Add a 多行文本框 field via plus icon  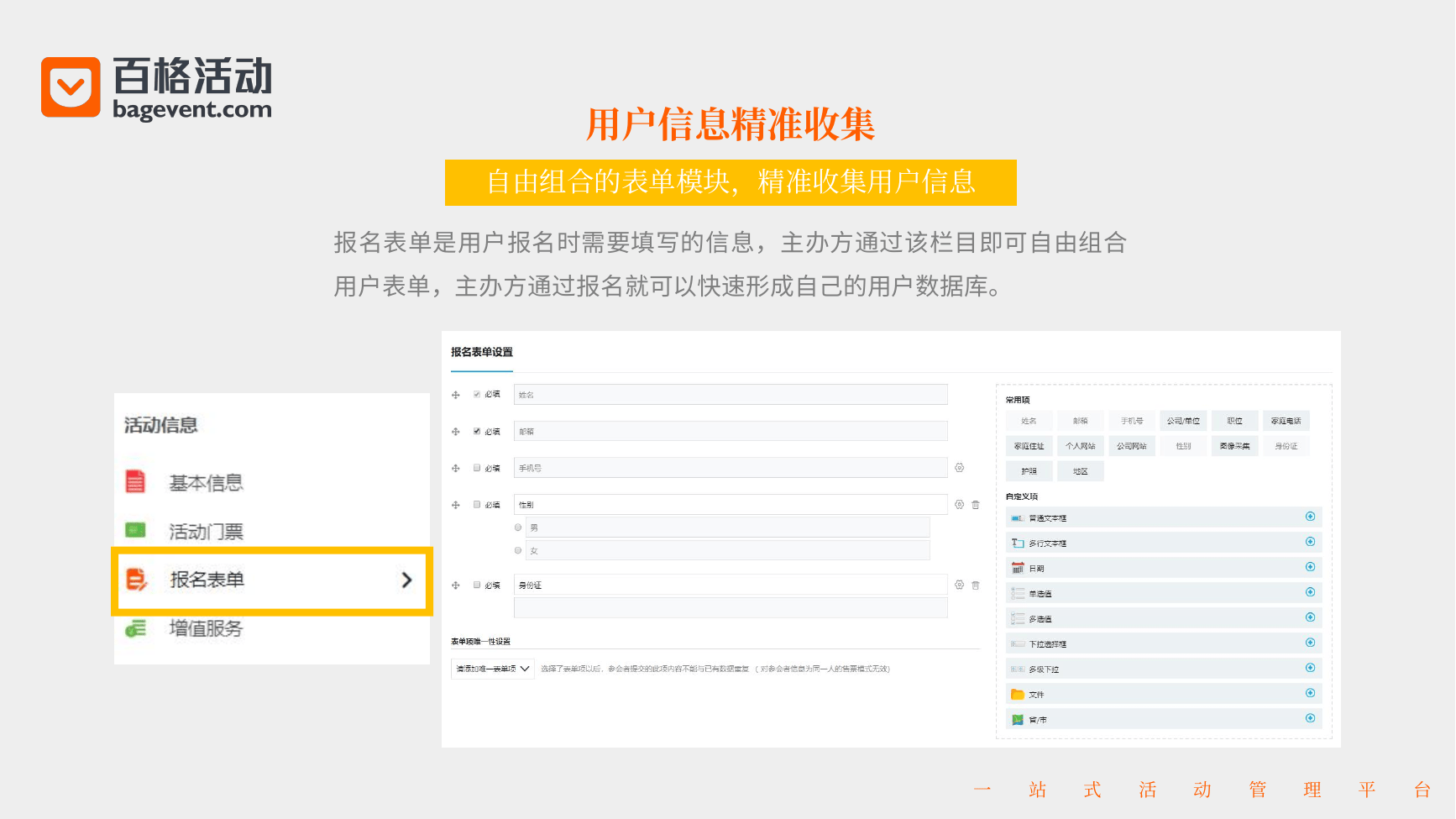coord(1310,542)
